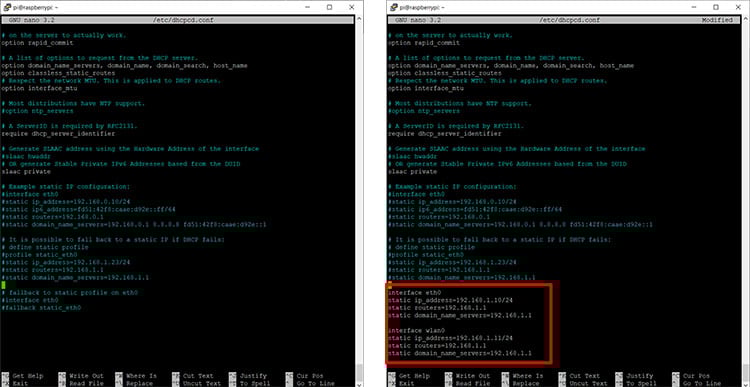Click 'require dhcp_server_identifier' in the right window
This screenshot has height=387, width=750.
coord(445,134)
